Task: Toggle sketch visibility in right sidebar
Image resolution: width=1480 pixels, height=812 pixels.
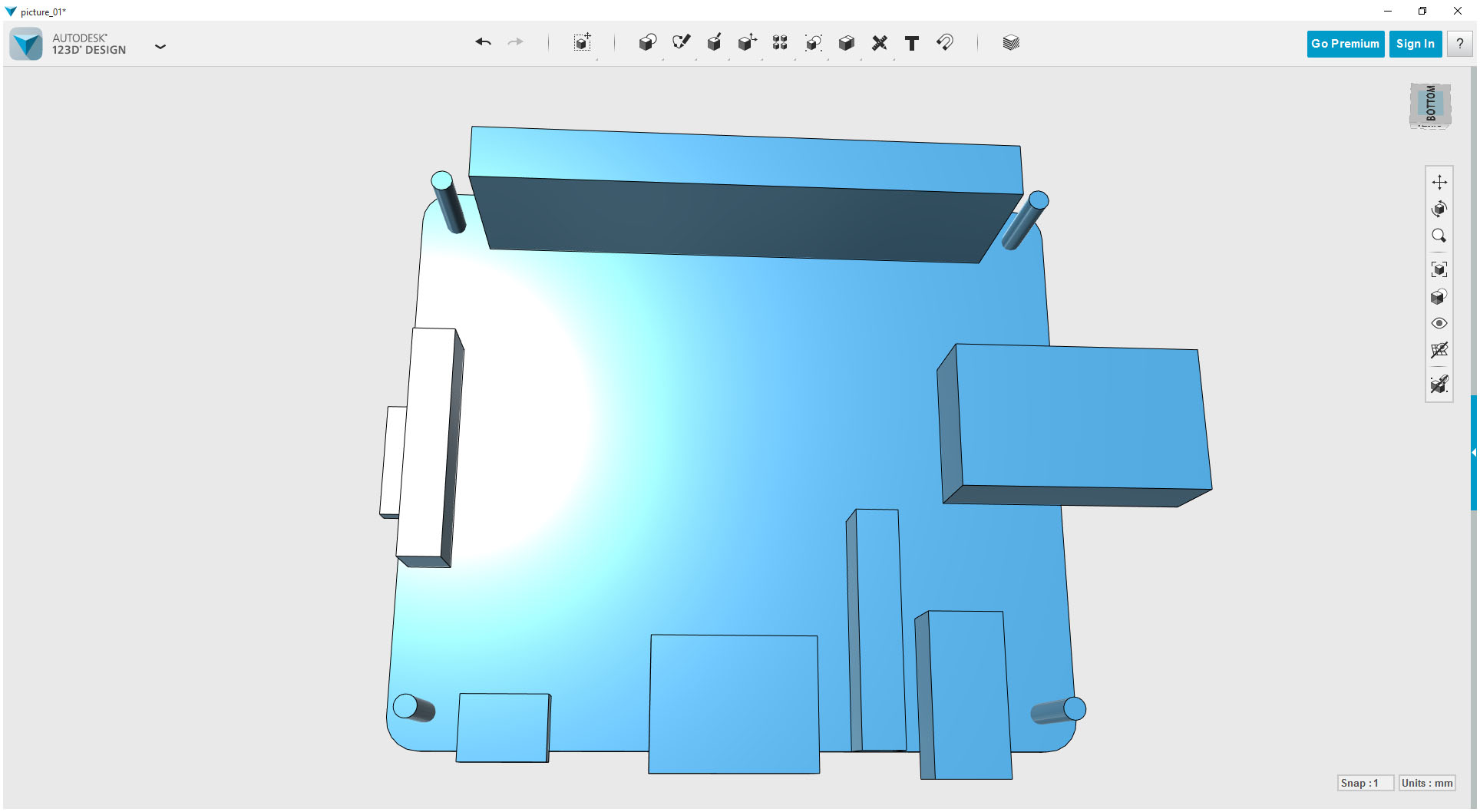Action: point(1440,385)
